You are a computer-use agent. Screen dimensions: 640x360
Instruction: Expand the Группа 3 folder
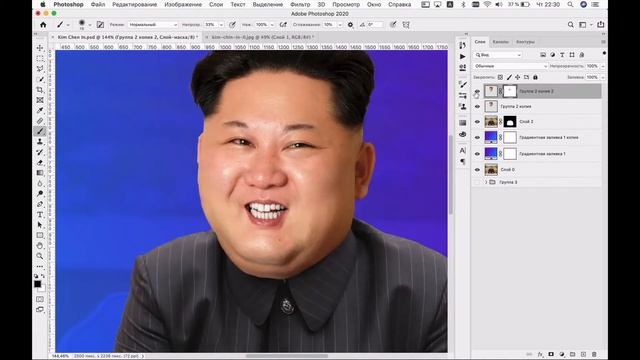(x=486, y=182)
